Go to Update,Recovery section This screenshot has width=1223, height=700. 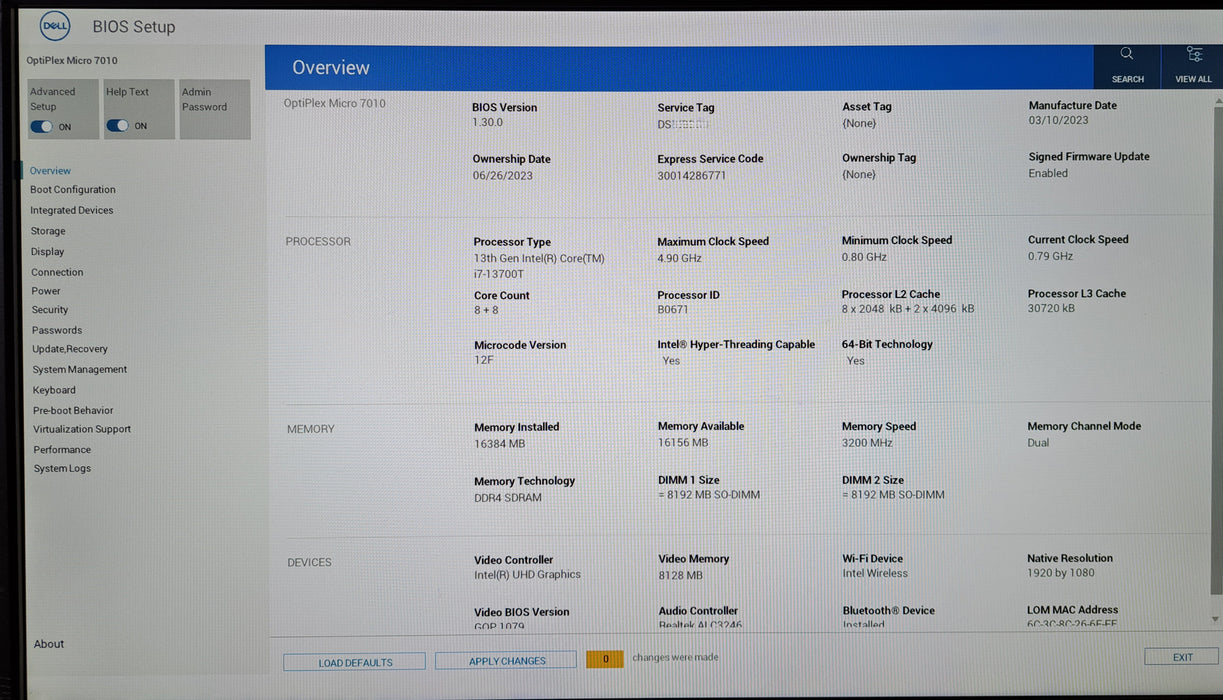click(70, 349)
